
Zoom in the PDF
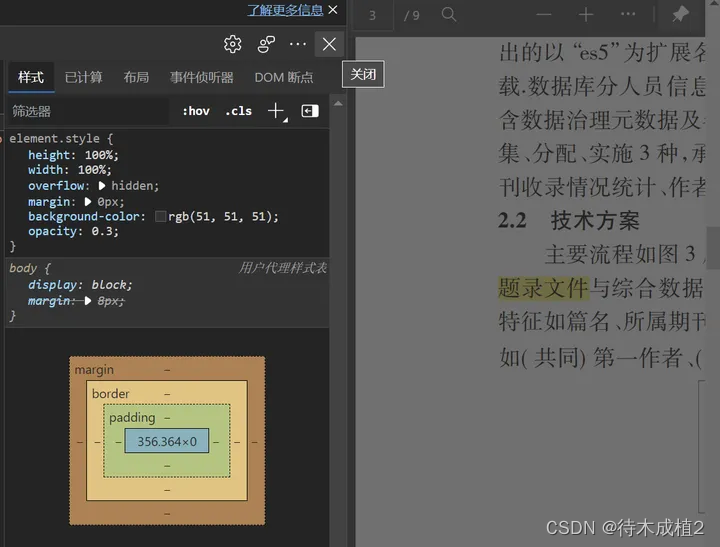(585, 15)
